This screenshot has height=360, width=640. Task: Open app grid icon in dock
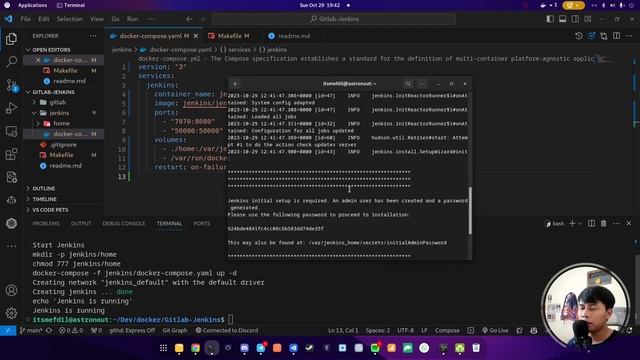click(x=163, y=348)
